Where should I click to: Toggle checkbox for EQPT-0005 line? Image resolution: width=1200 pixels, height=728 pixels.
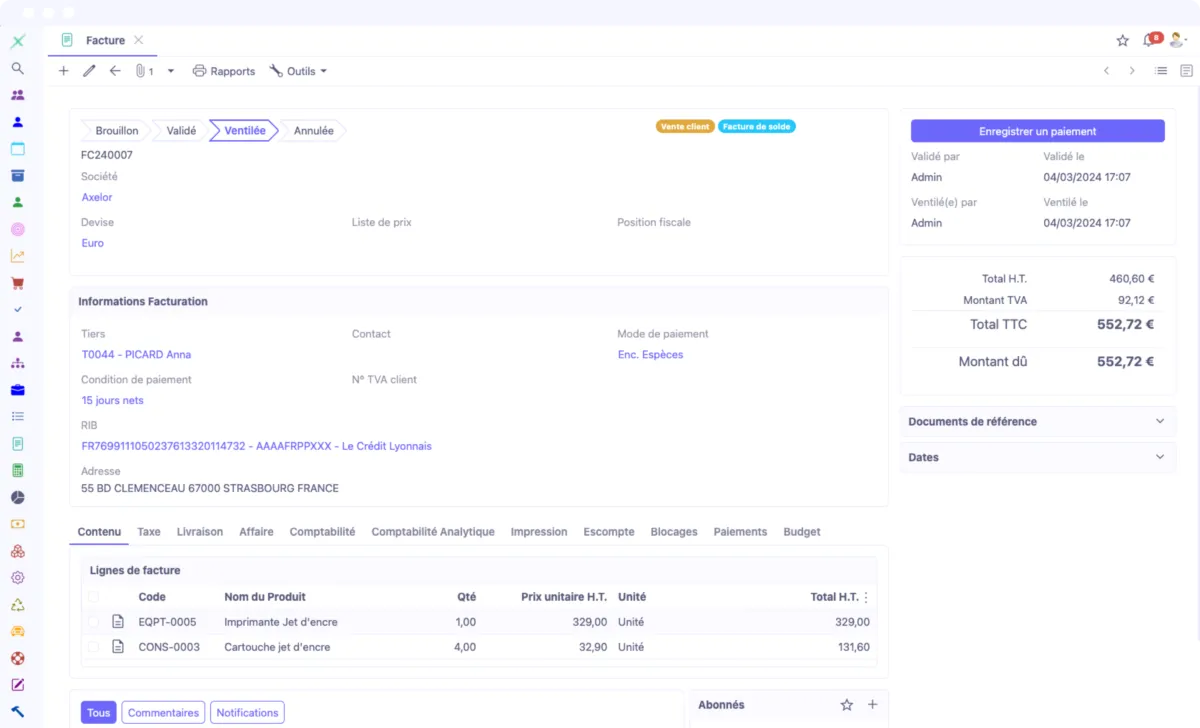tap(93, 622)
